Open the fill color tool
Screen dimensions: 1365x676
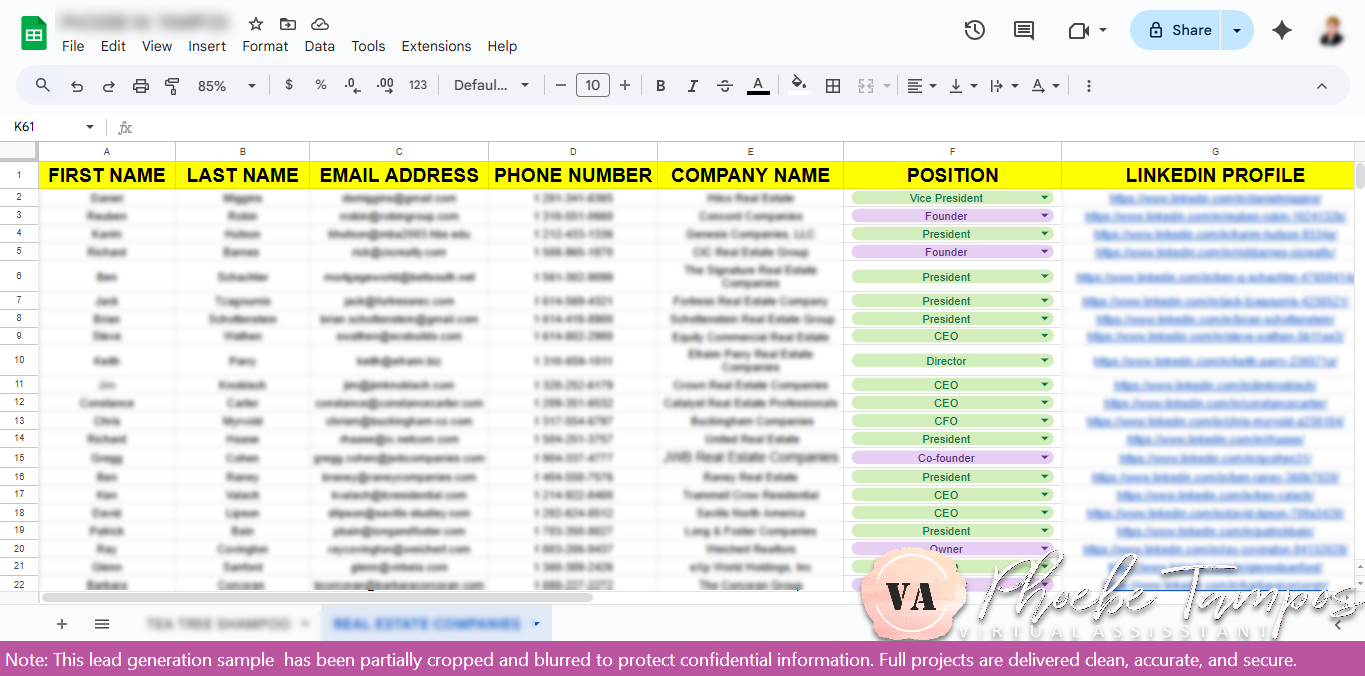pos(798,85)
